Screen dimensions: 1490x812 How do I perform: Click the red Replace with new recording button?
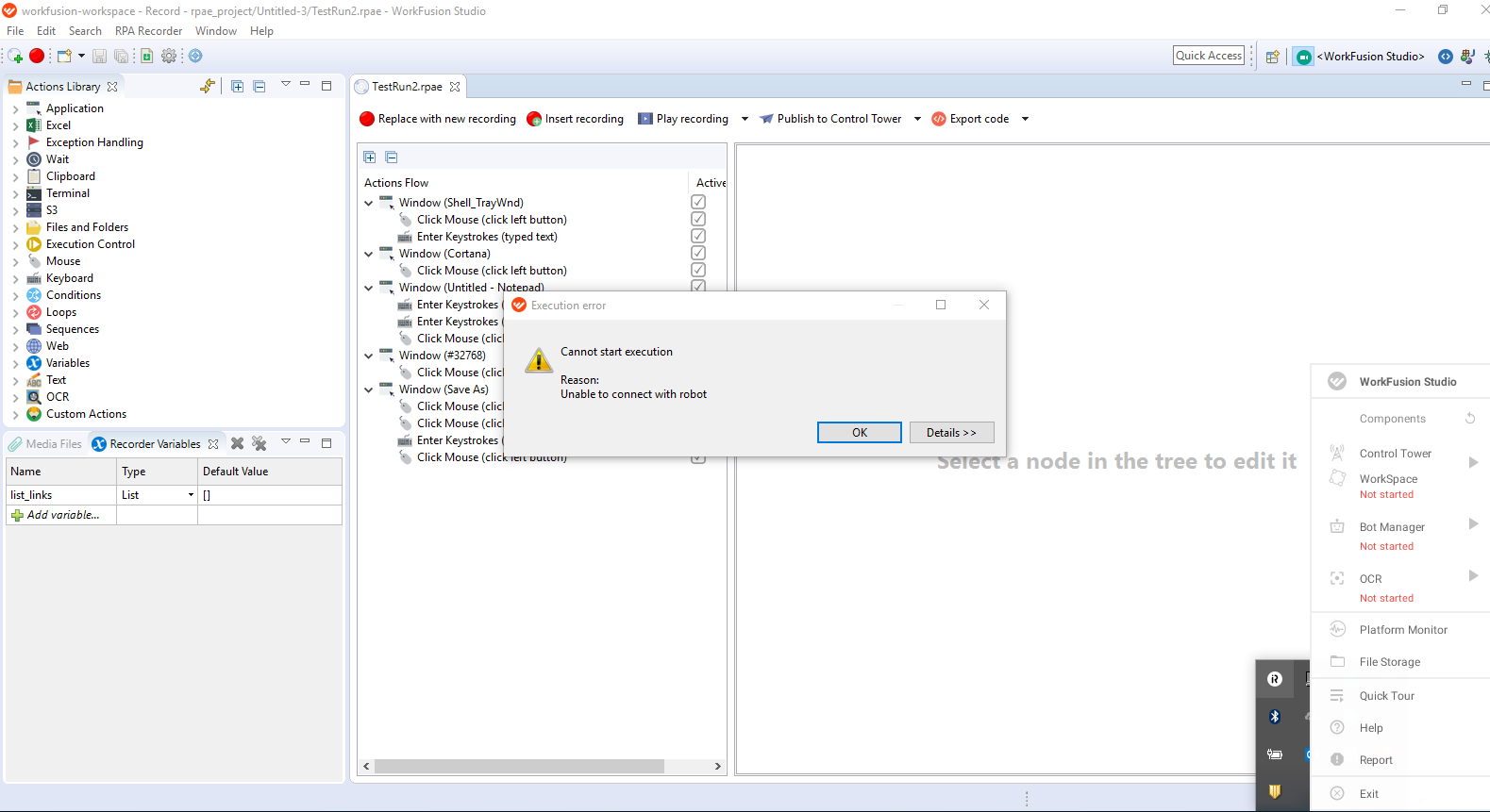point(438,119)
